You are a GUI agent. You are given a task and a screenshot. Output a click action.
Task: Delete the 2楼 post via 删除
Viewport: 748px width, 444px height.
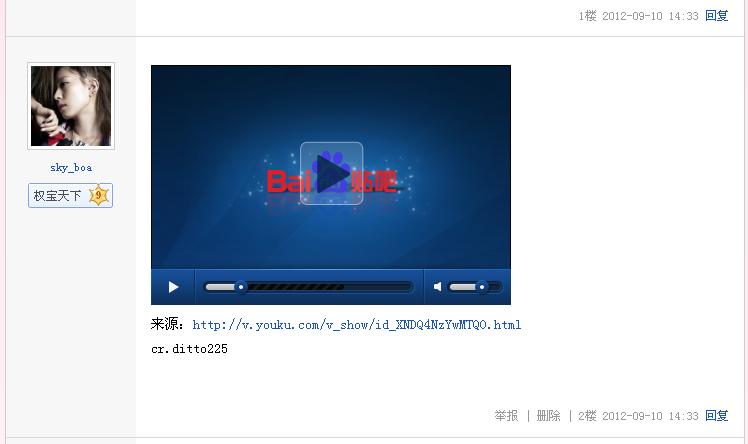[548, 416]
